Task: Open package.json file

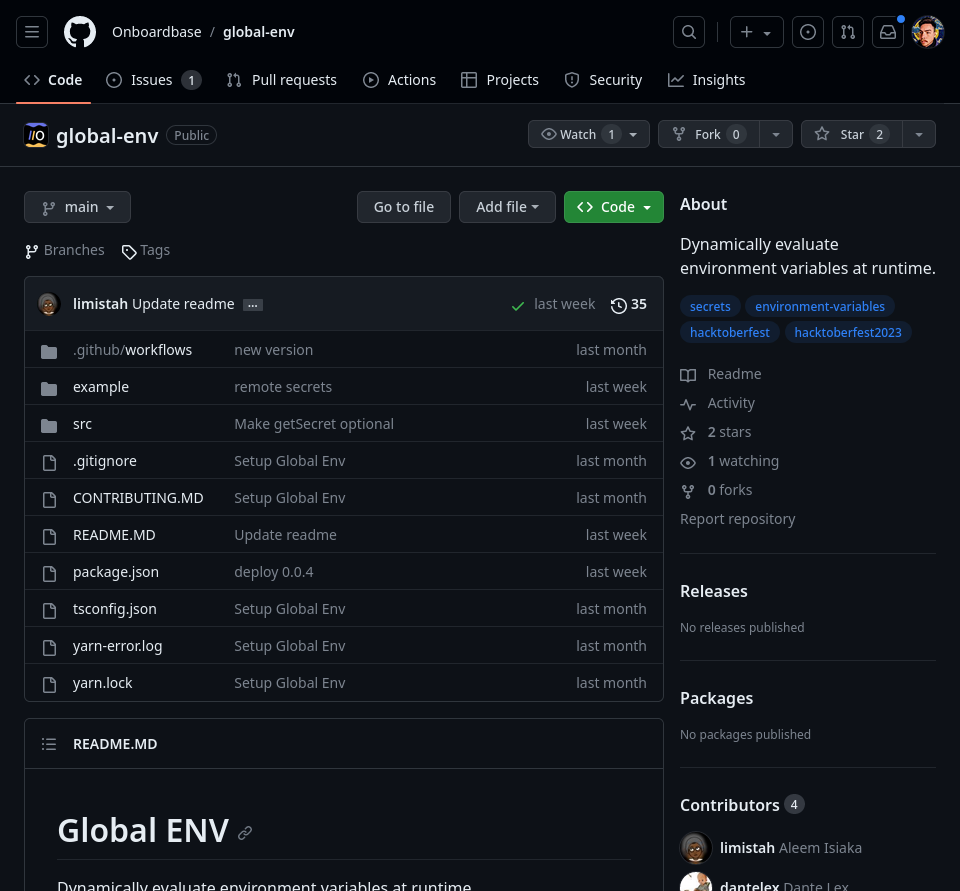Action: tap(116, 572)
